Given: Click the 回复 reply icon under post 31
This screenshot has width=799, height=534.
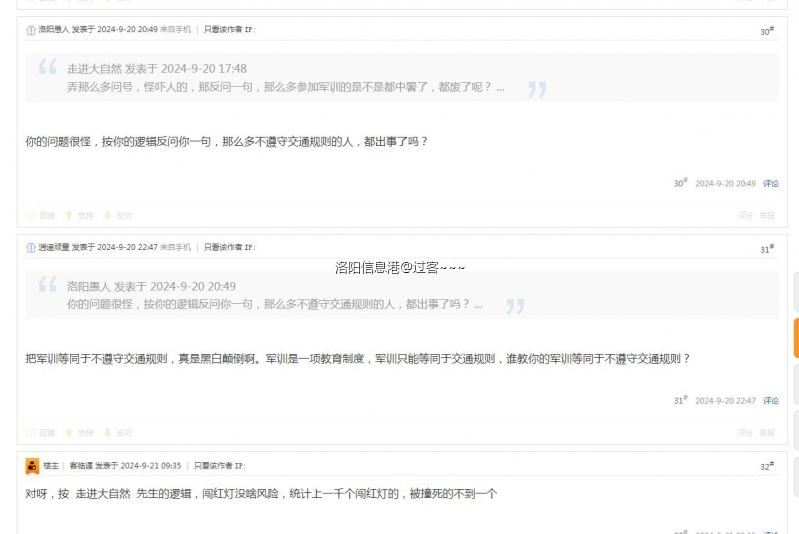Looking at the screenshot, I should coord(31,433).
